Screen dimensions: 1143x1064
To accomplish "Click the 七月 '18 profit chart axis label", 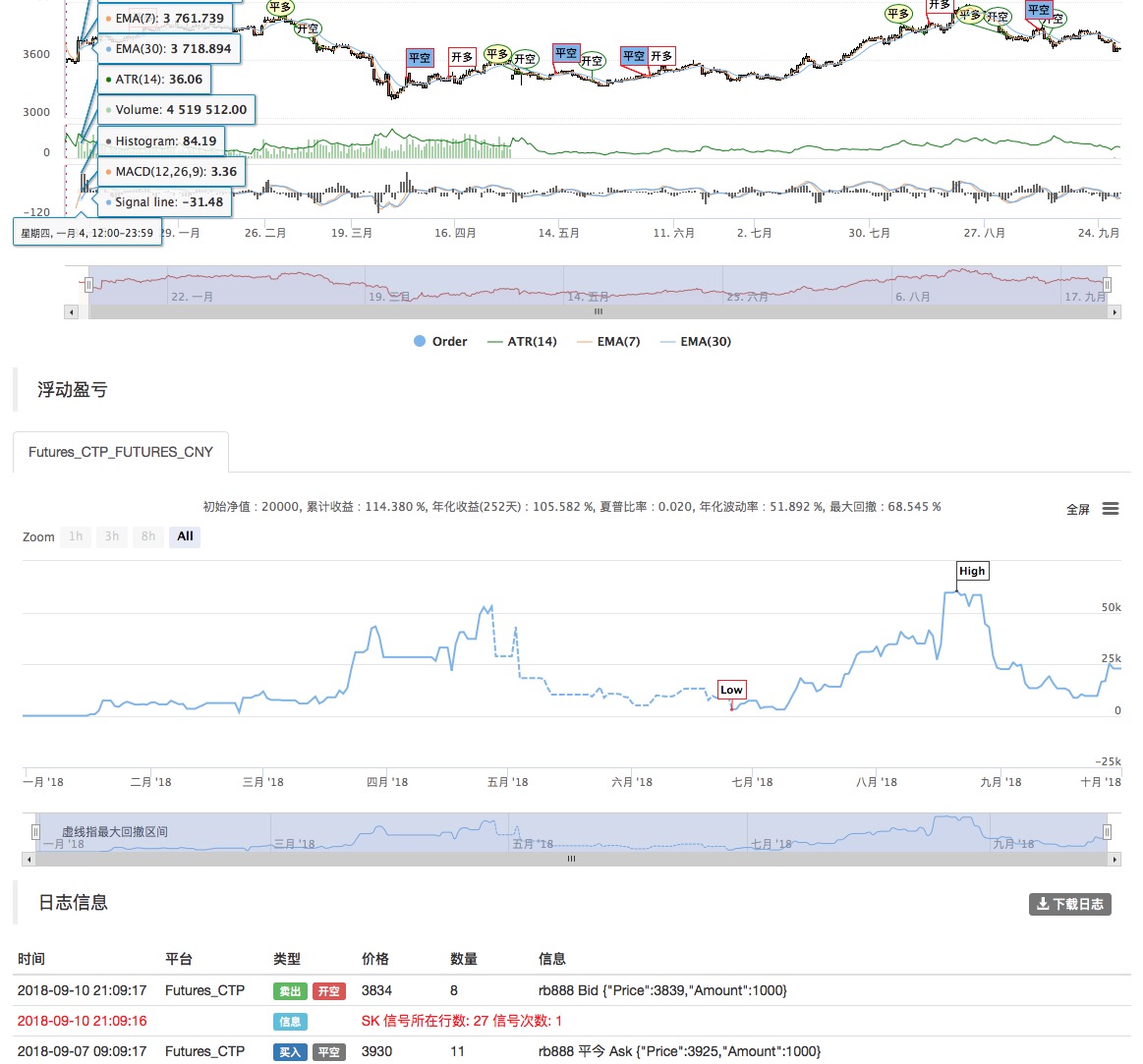I will coord(752,782).
